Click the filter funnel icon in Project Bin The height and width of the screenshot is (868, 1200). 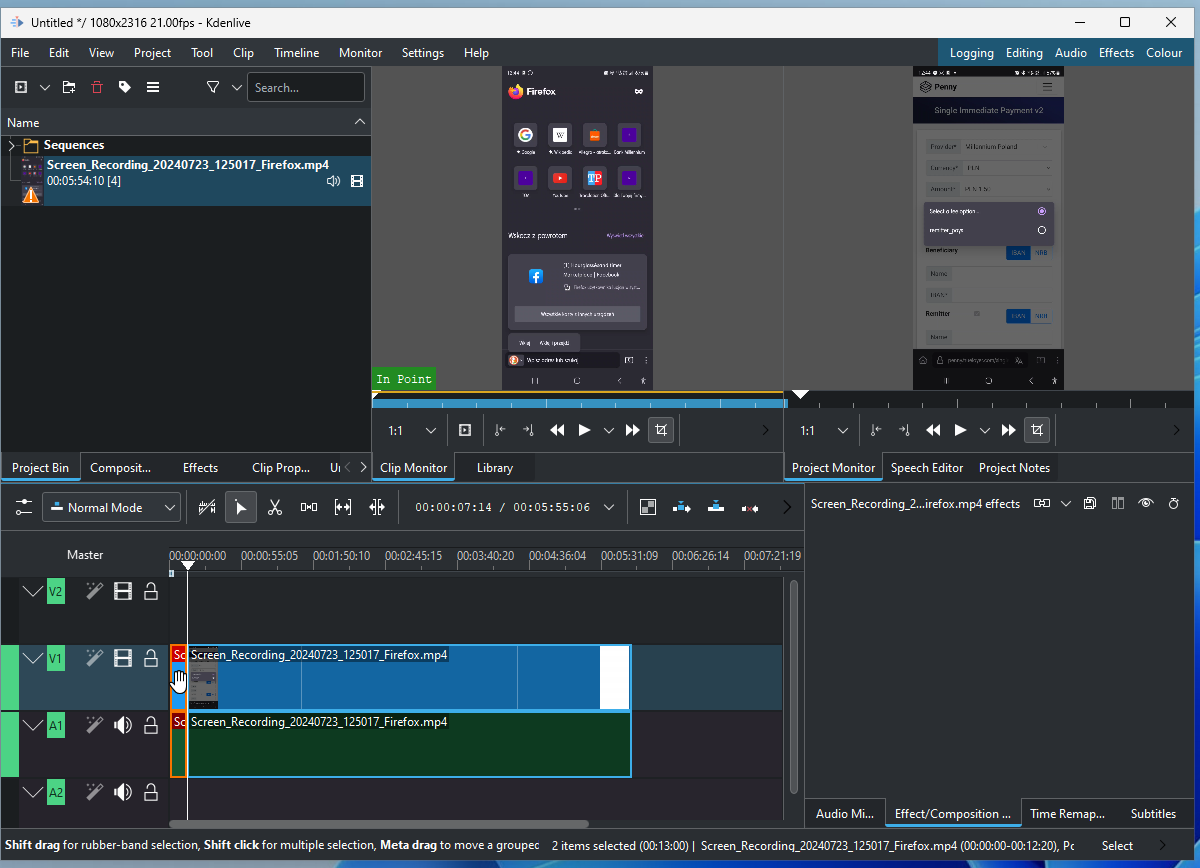coord(213,87)
